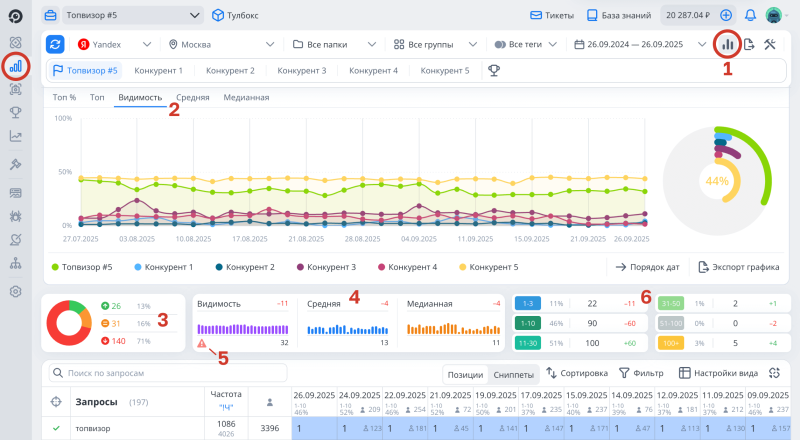This screenshot has height=440, width=800.
Task: Click the blue refresh positions button
Action: (55, 44)
